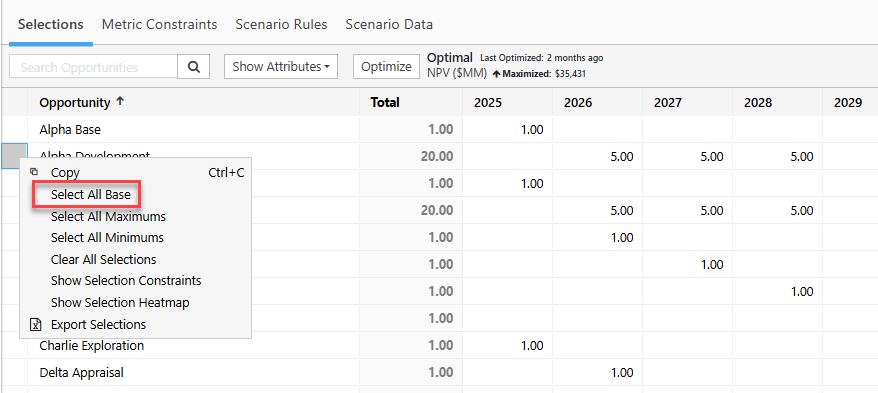Click the Total column header
878x393 pixels.
(385, 102)
